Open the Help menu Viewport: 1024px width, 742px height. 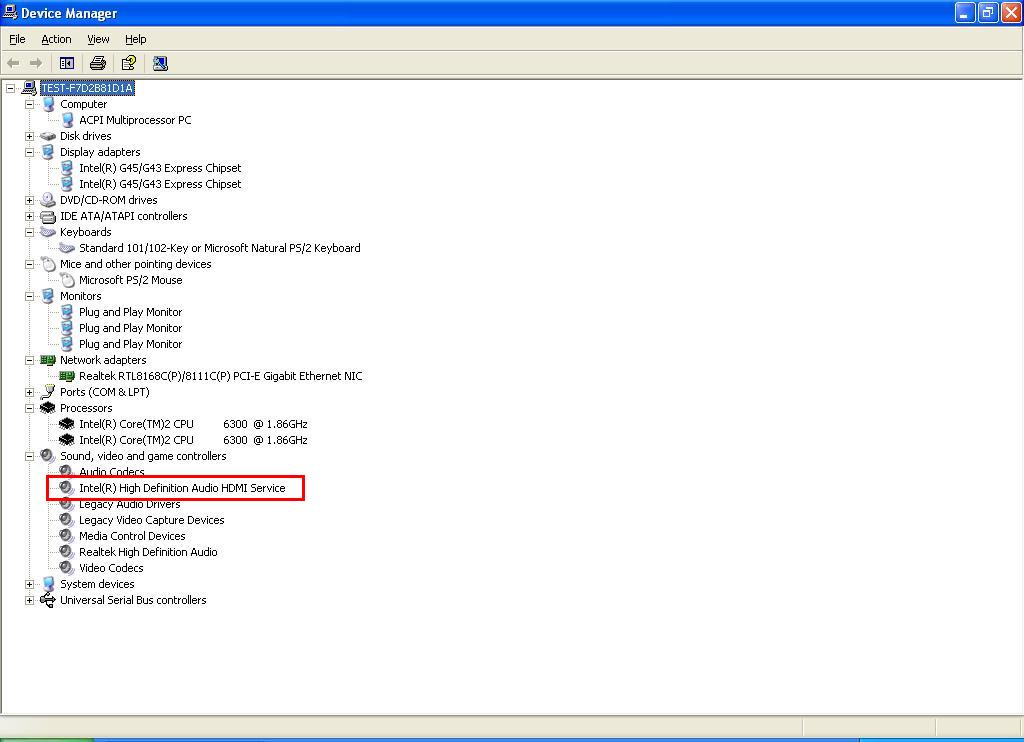[136, 39]
